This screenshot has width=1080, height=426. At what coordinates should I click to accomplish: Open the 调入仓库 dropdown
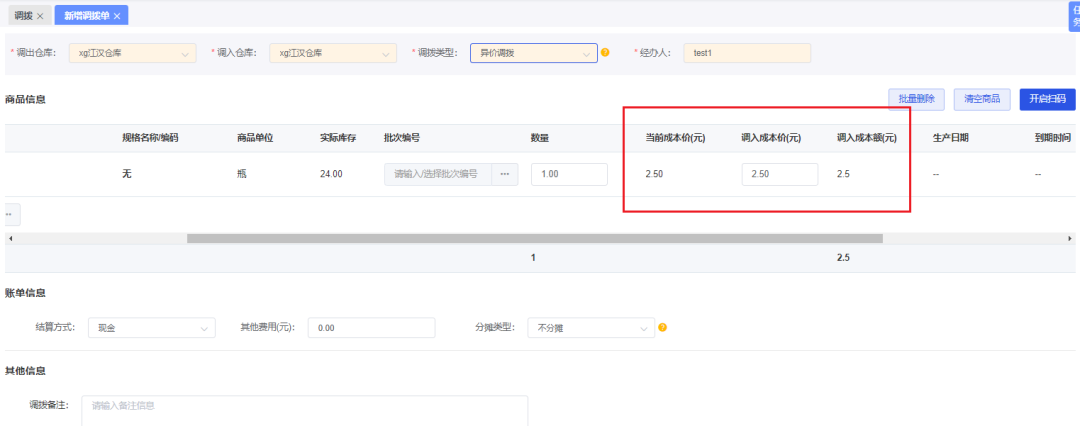click(x=333, y=53)
